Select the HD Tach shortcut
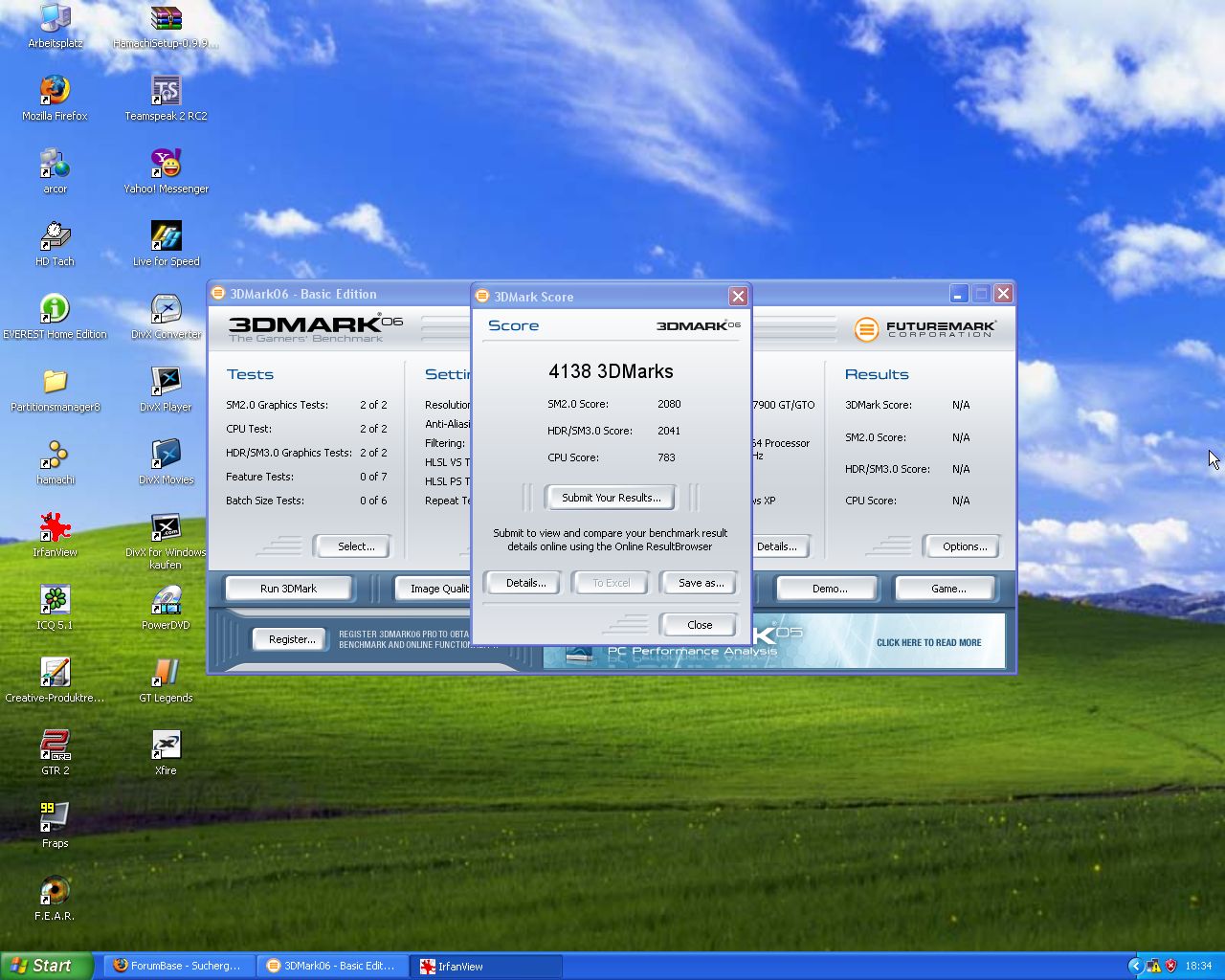 [x=55, y=244]
